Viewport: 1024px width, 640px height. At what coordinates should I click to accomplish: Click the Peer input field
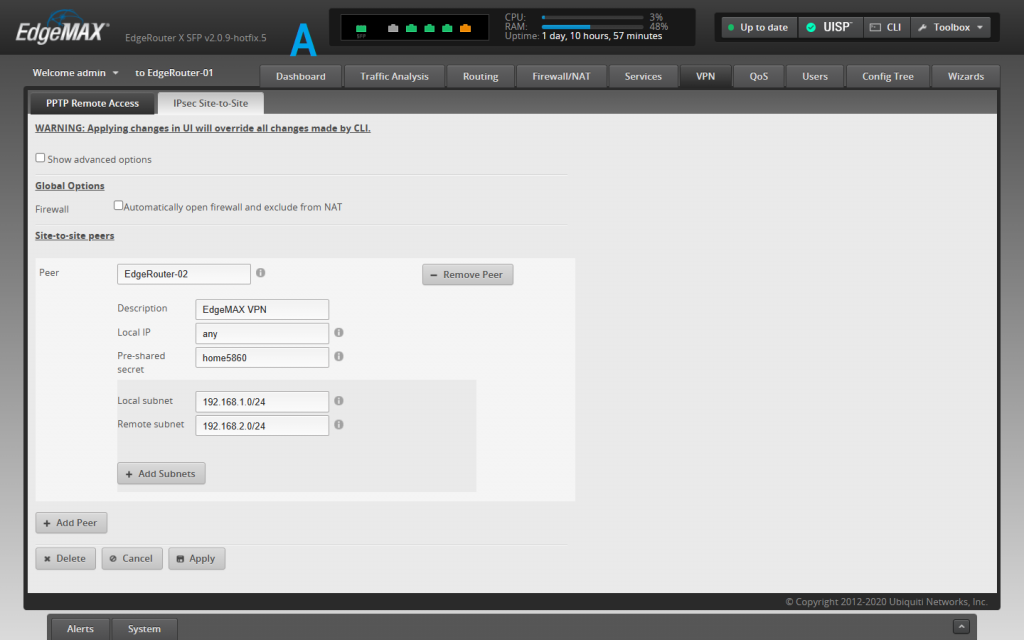(x=184, y=274)
